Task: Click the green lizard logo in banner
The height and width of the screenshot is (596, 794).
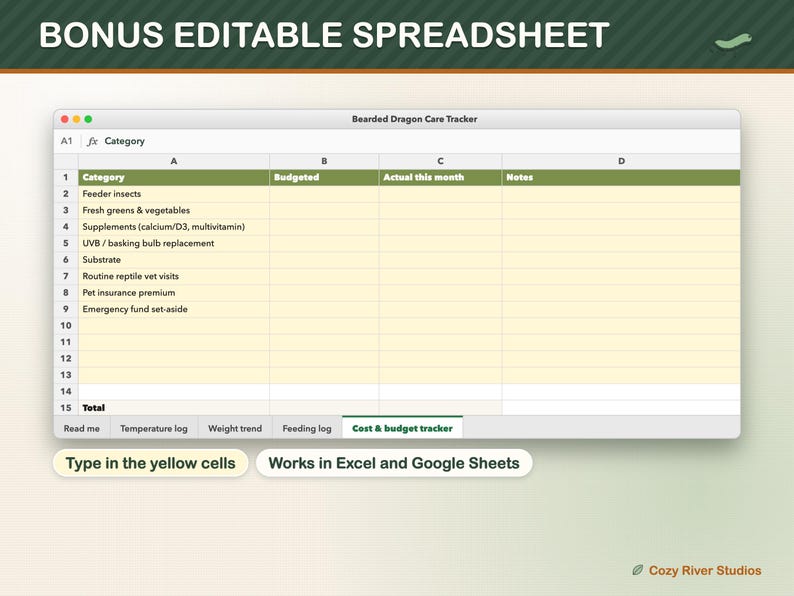Action: [x=733, y=43]
